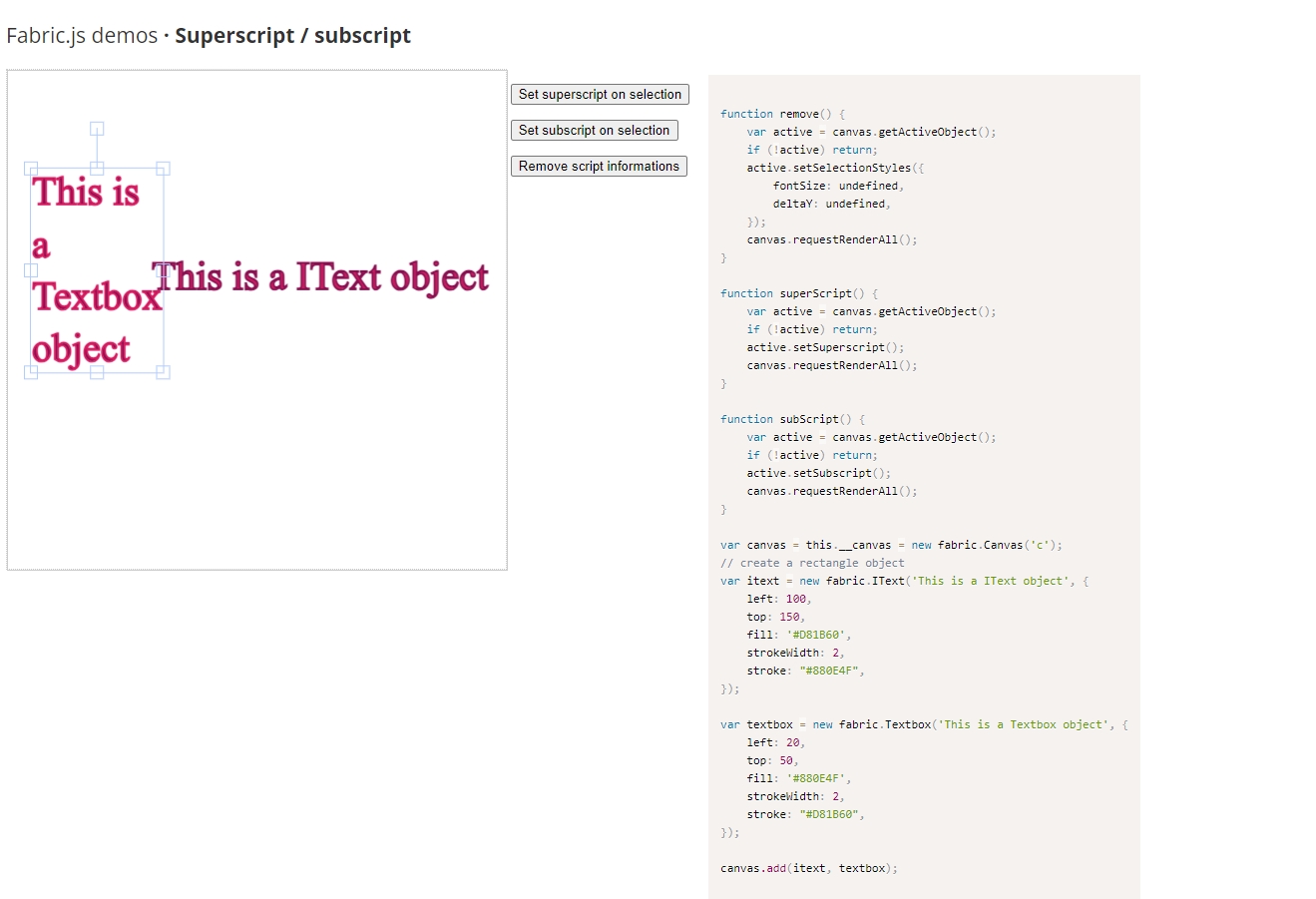Click the 'top: 50,' code line
1316x899 pixels.
pos(772,760)
